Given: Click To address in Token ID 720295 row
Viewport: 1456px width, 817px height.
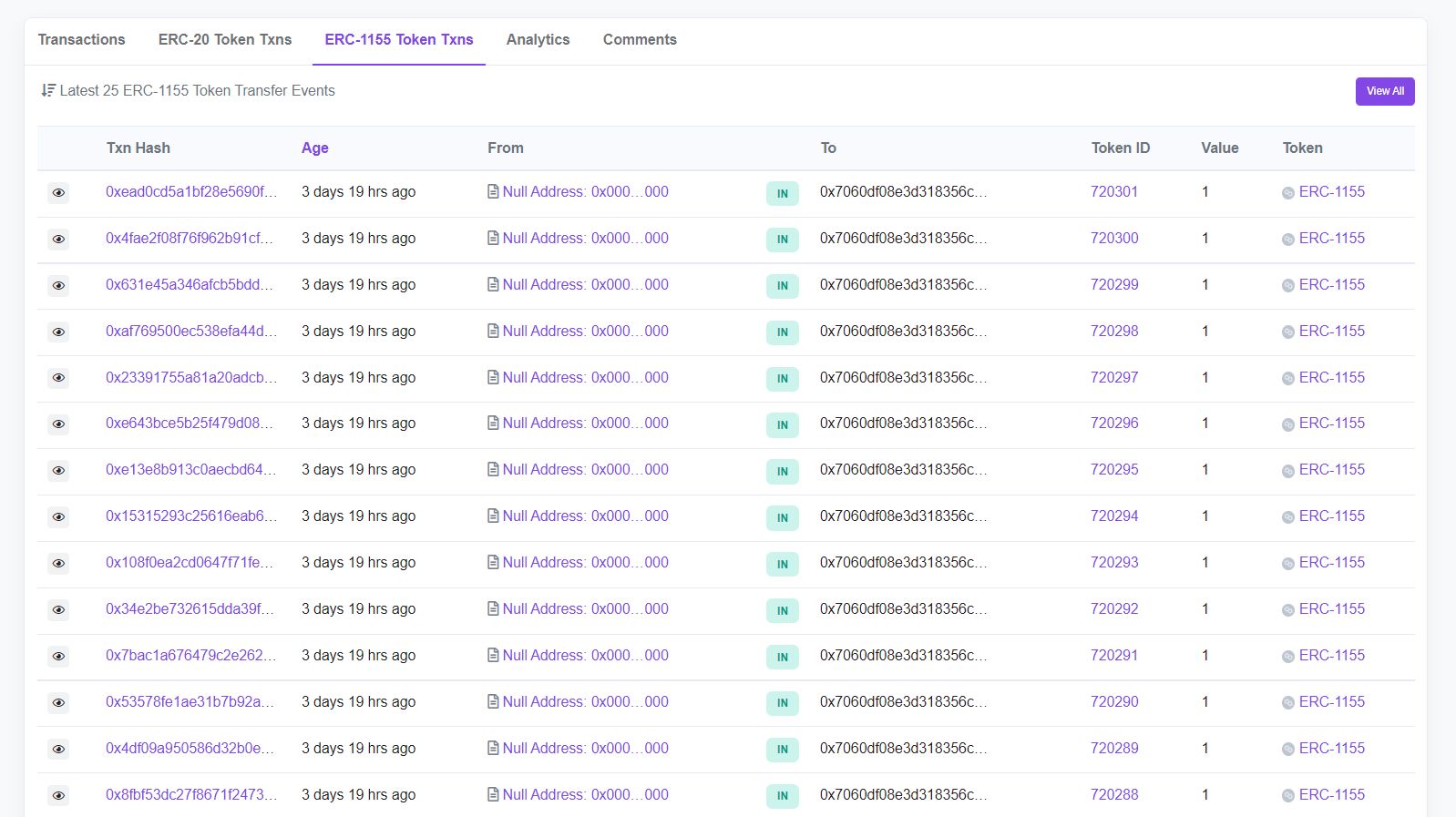Looking at the screenshot, I should coord(903,469).
